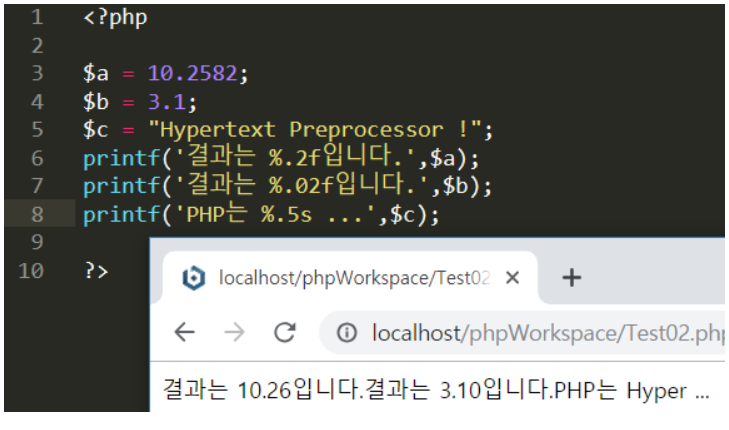Viewport: 729px width, 430px height.
Task: Click the <?php opening tag
Action: coord(115,18)
